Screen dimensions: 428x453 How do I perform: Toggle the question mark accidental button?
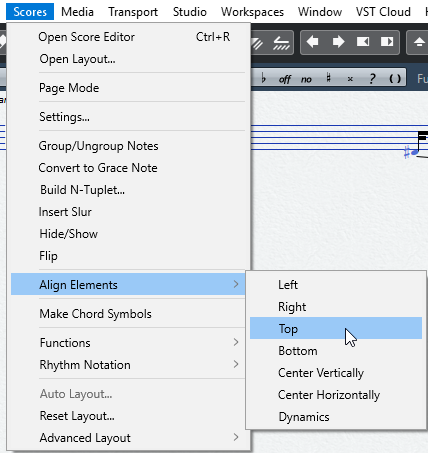pyautogui.click(x=372, y=79)
